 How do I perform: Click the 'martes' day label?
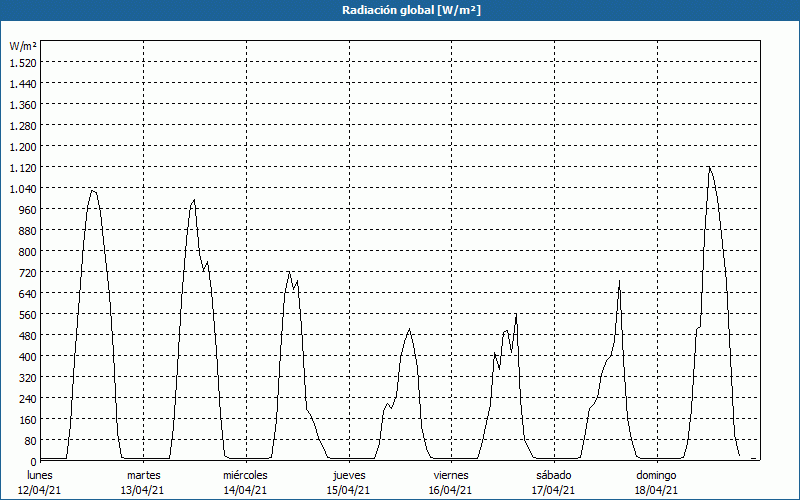pos(143,475)
